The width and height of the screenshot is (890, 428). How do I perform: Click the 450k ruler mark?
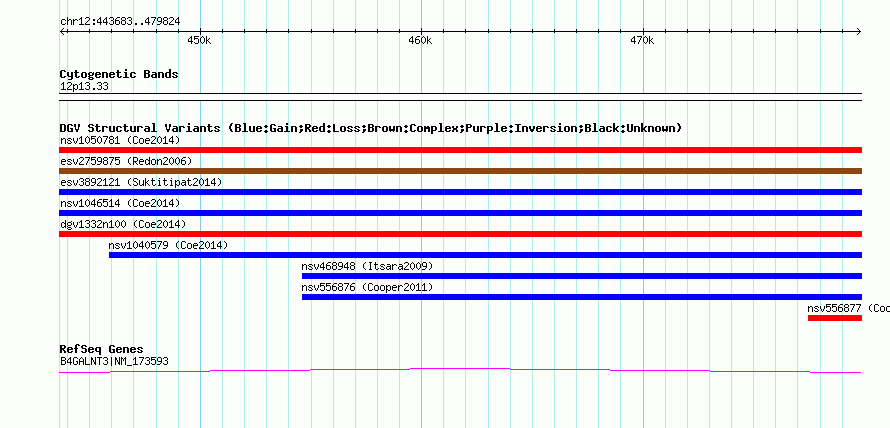[x=199, y=41]
